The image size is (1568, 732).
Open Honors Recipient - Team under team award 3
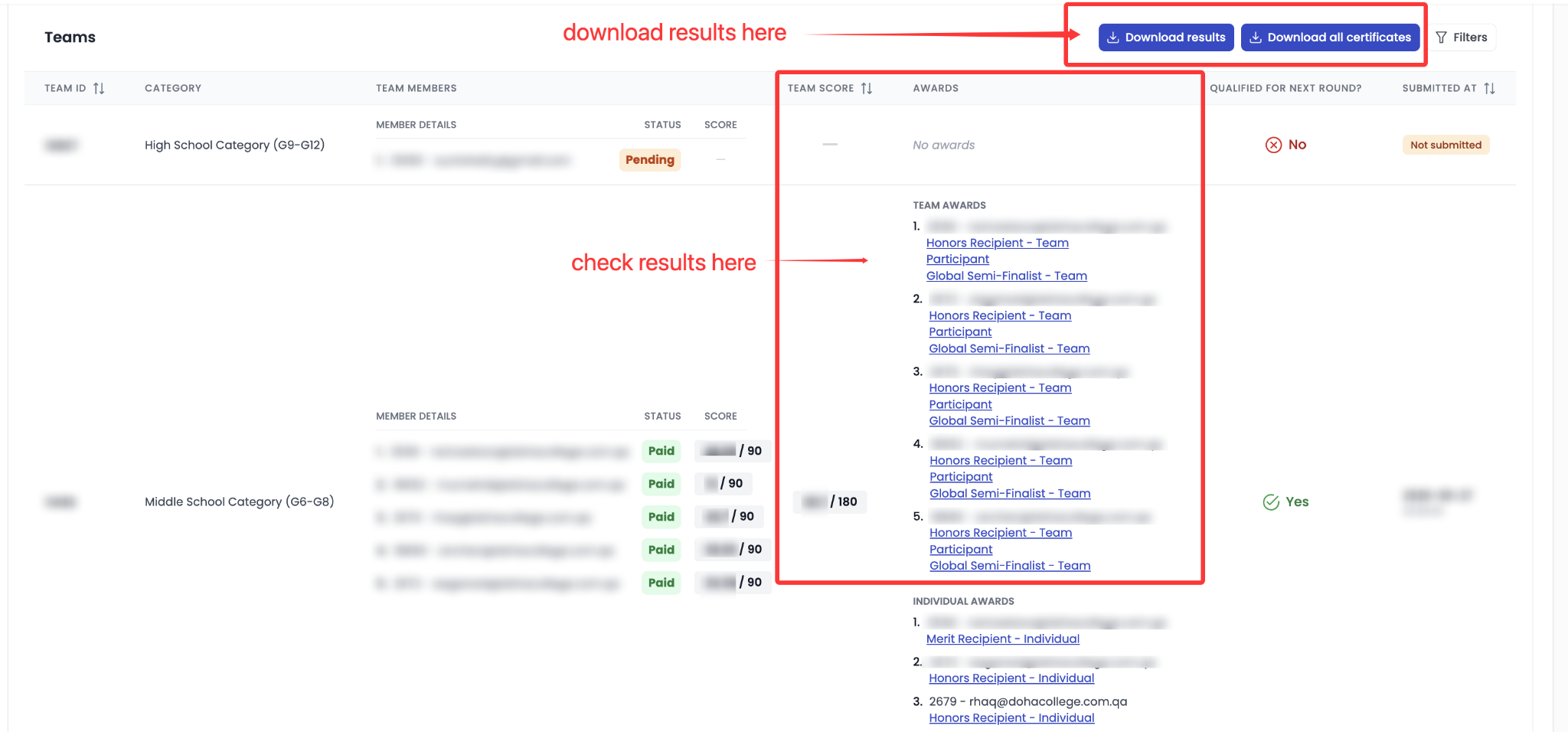tap(1000, 388)
